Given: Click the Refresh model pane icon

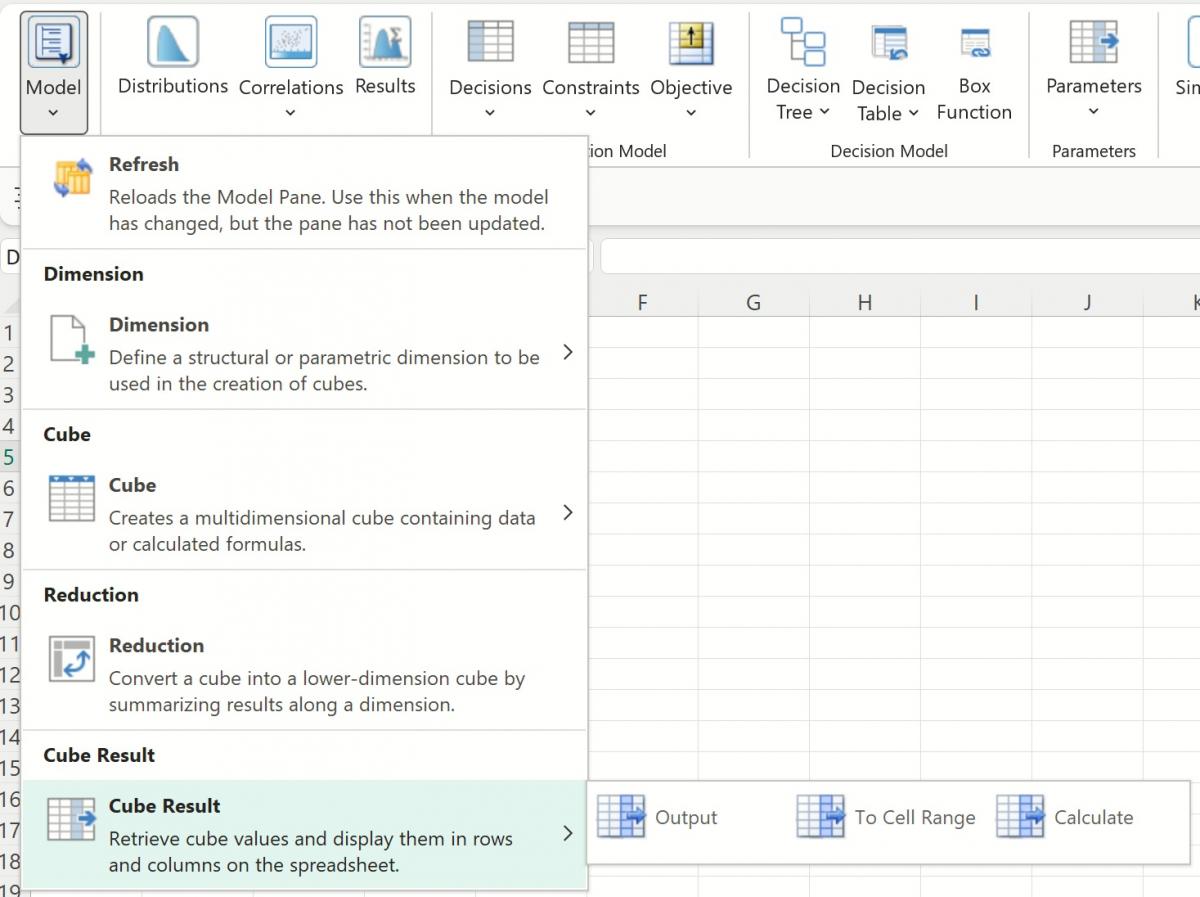Looking at the screenshot, I should pos(73,178).
